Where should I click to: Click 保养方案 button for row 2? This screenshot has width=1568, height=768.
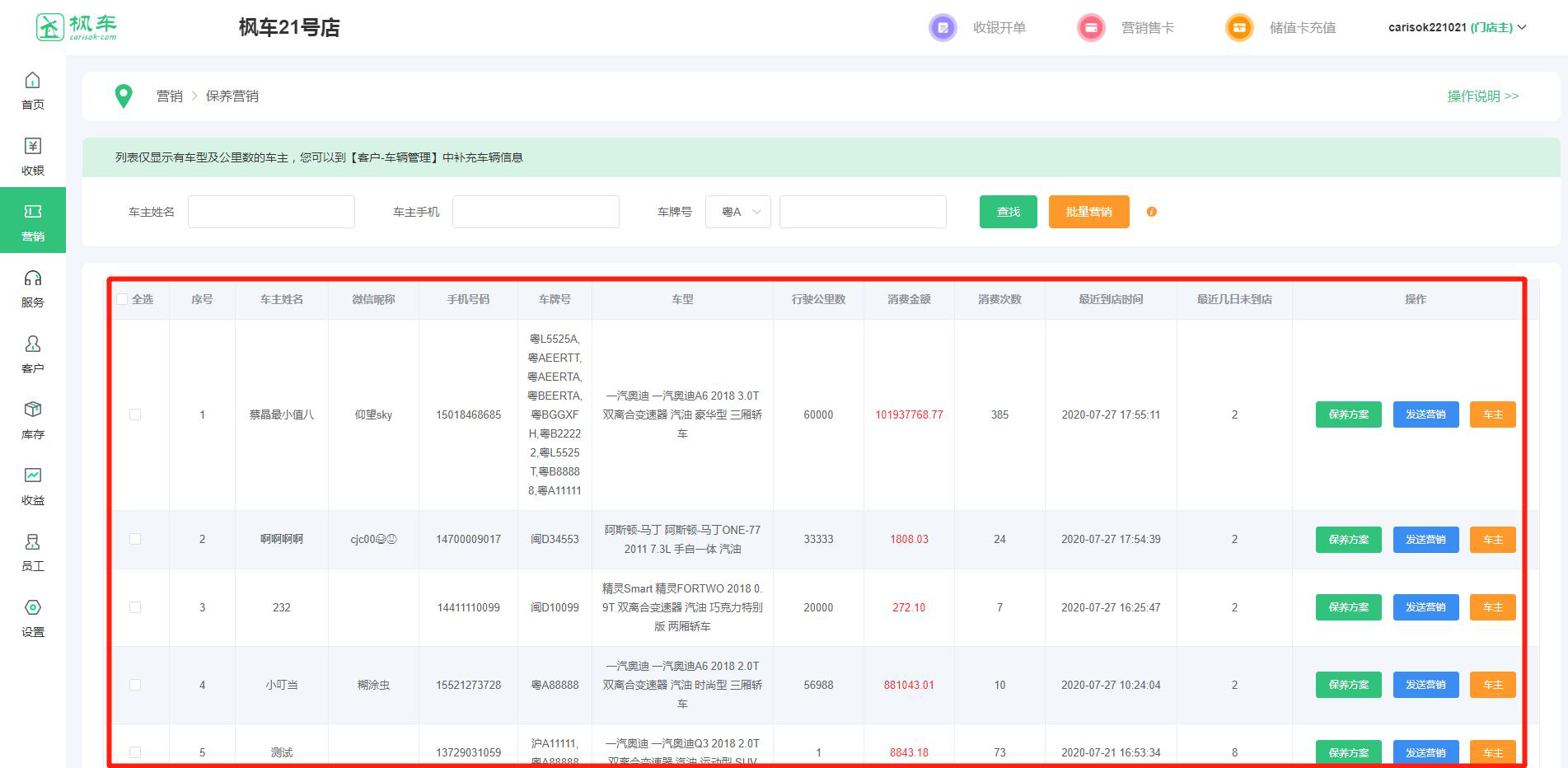[1348, 540]
